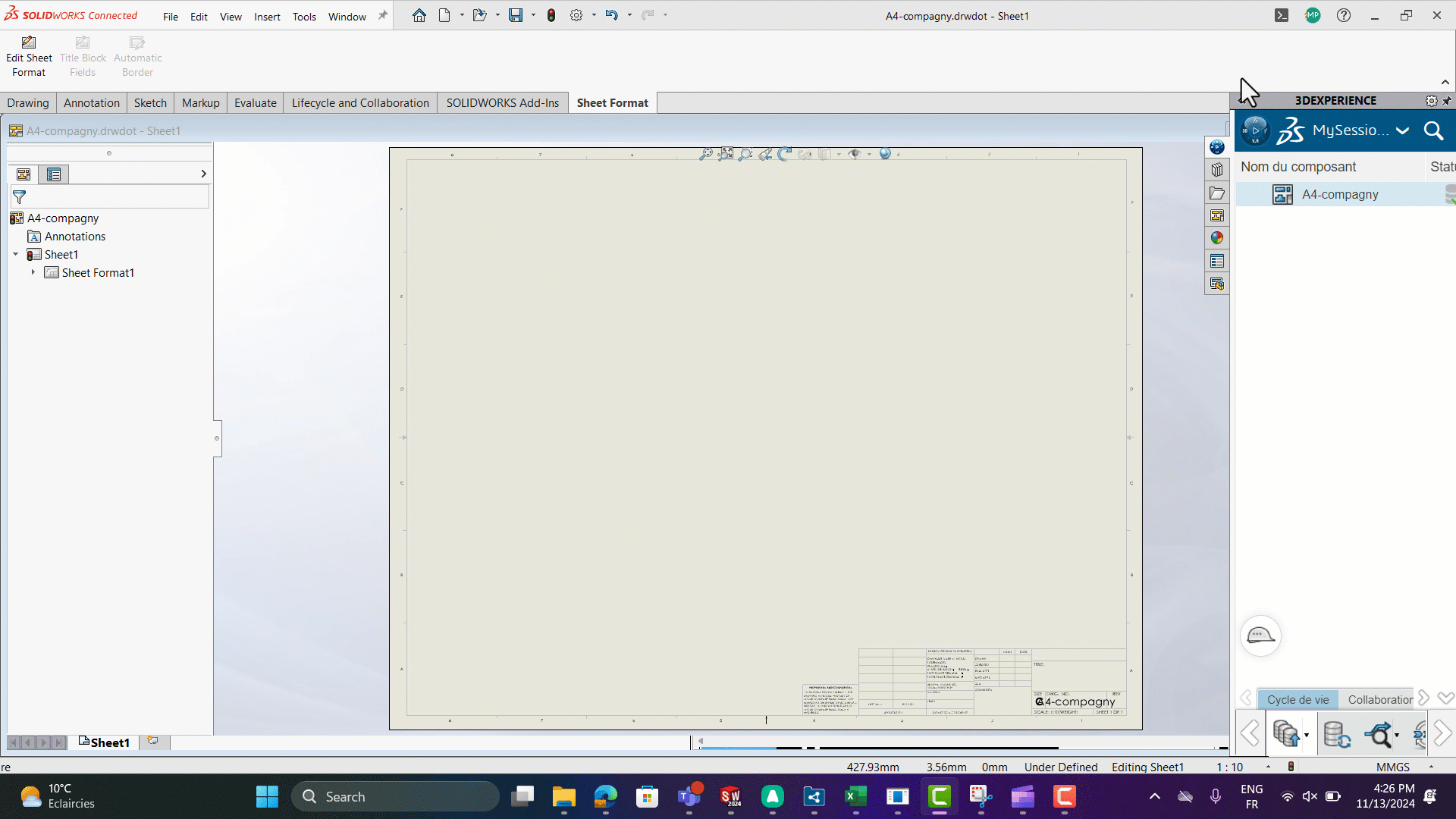This screenshot has height=819, width=1456.
Task: Click the 3DEXPERIENCE compass icon
Action: pyautogui.click(x=1255, y=130)
